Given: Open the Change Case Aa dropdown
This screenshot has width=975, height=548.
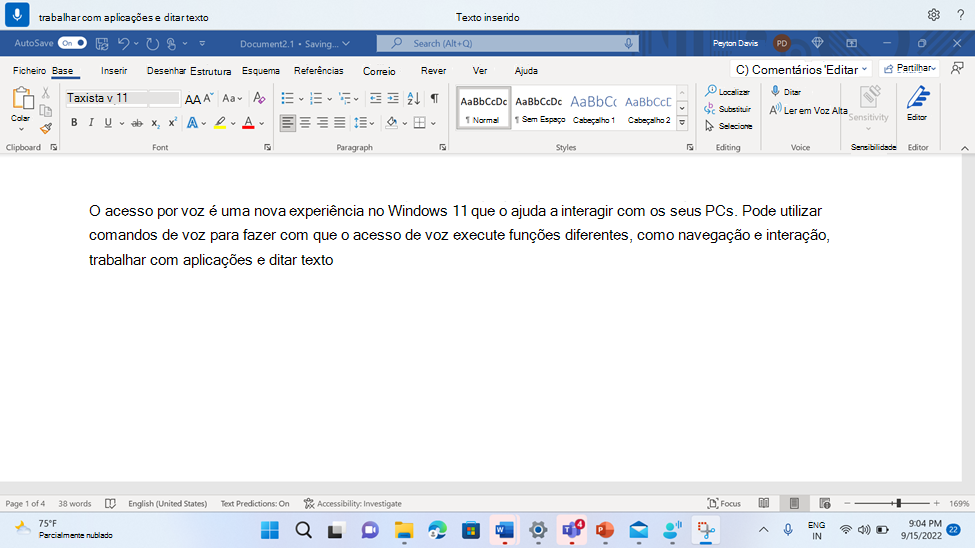Looking at the screenshot, I should (233, 98).
